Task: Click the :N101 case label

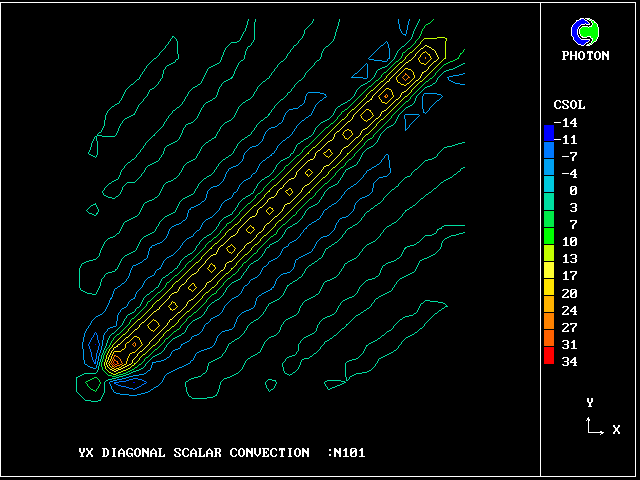Action: (347, 453)
